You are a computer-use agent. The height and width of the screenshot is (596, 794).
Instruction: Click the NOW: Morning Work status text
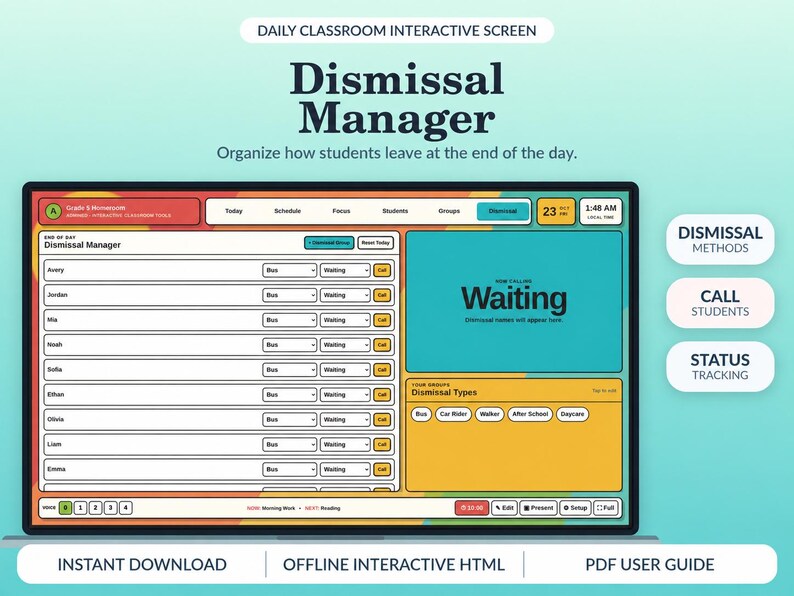271,508
